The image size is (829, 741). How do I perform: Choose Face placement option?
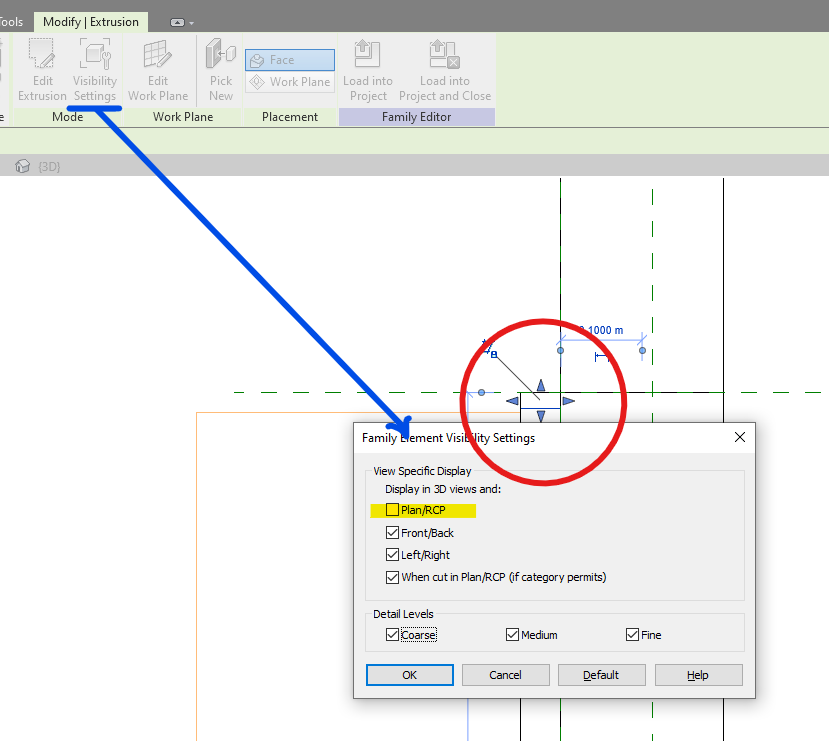(290, 60)
